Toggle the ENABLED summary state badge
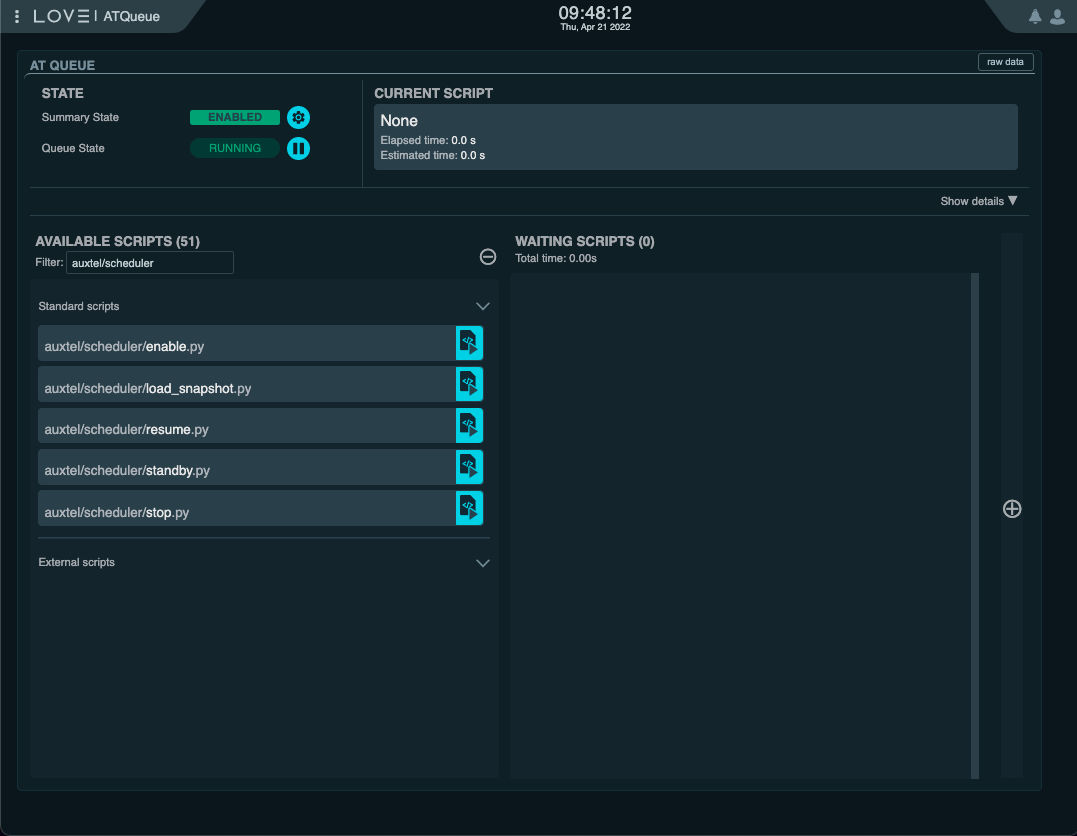 (x=234, y=117)
